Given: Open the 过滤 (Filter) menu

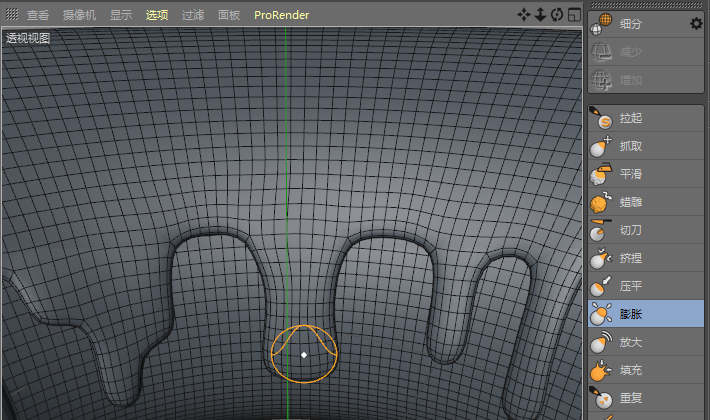Looking at the screenshot, I should point(193,15).
